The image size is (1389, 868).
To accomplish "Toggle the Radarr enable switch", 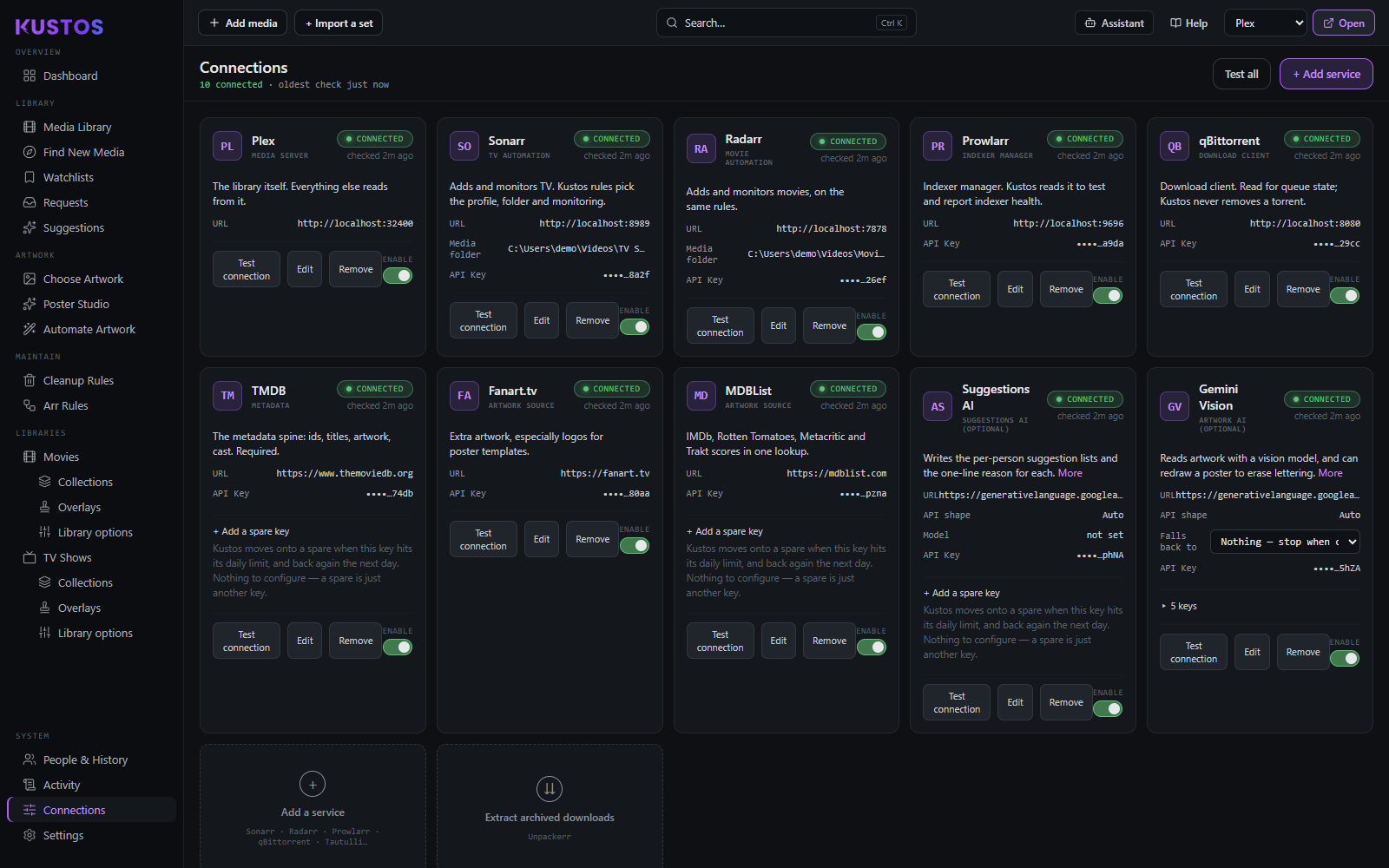I will [x=872, y=332].
